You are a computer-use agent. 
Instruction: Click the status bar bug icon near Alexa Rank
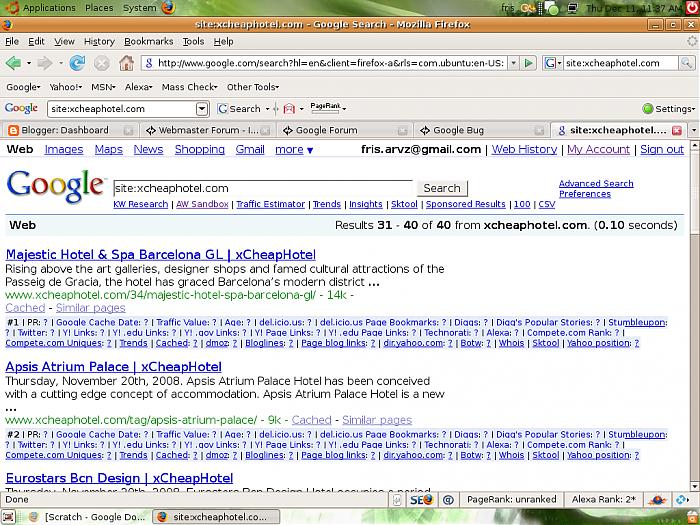[x=658, y=500]
